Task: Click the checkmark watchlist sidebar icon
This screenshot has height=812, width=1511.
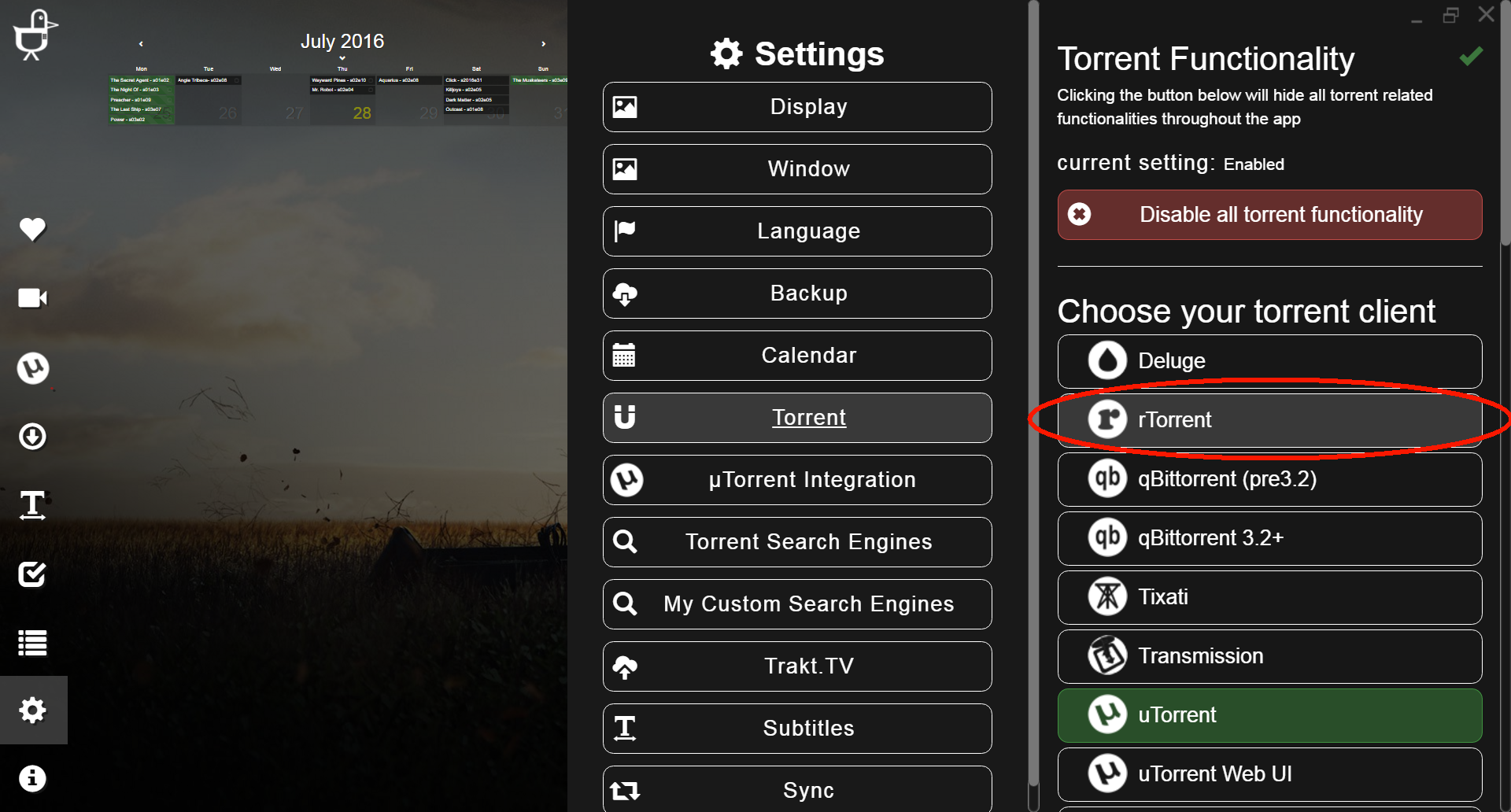Action: pyautogui.click(x=32, y=574)
